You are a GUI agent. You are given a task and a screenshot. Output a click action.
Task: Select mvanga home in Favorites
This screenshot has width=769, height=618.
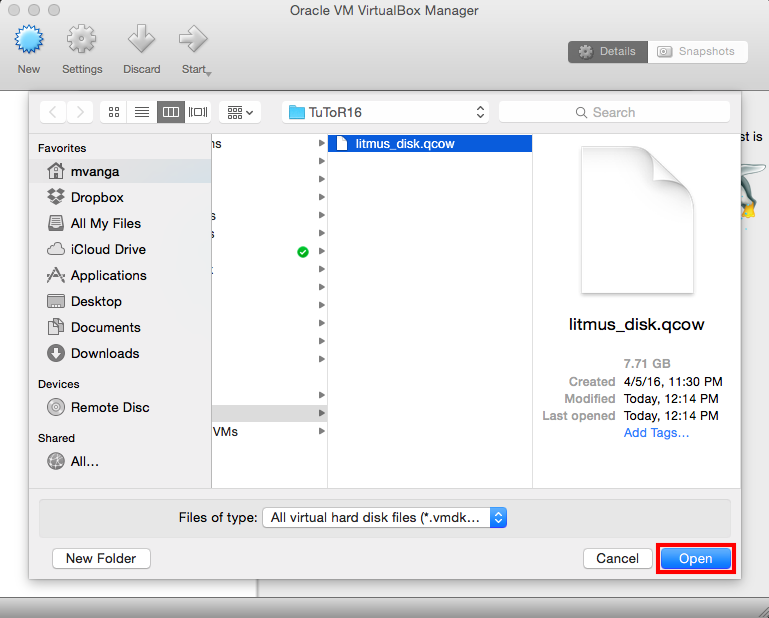[120, 171]
